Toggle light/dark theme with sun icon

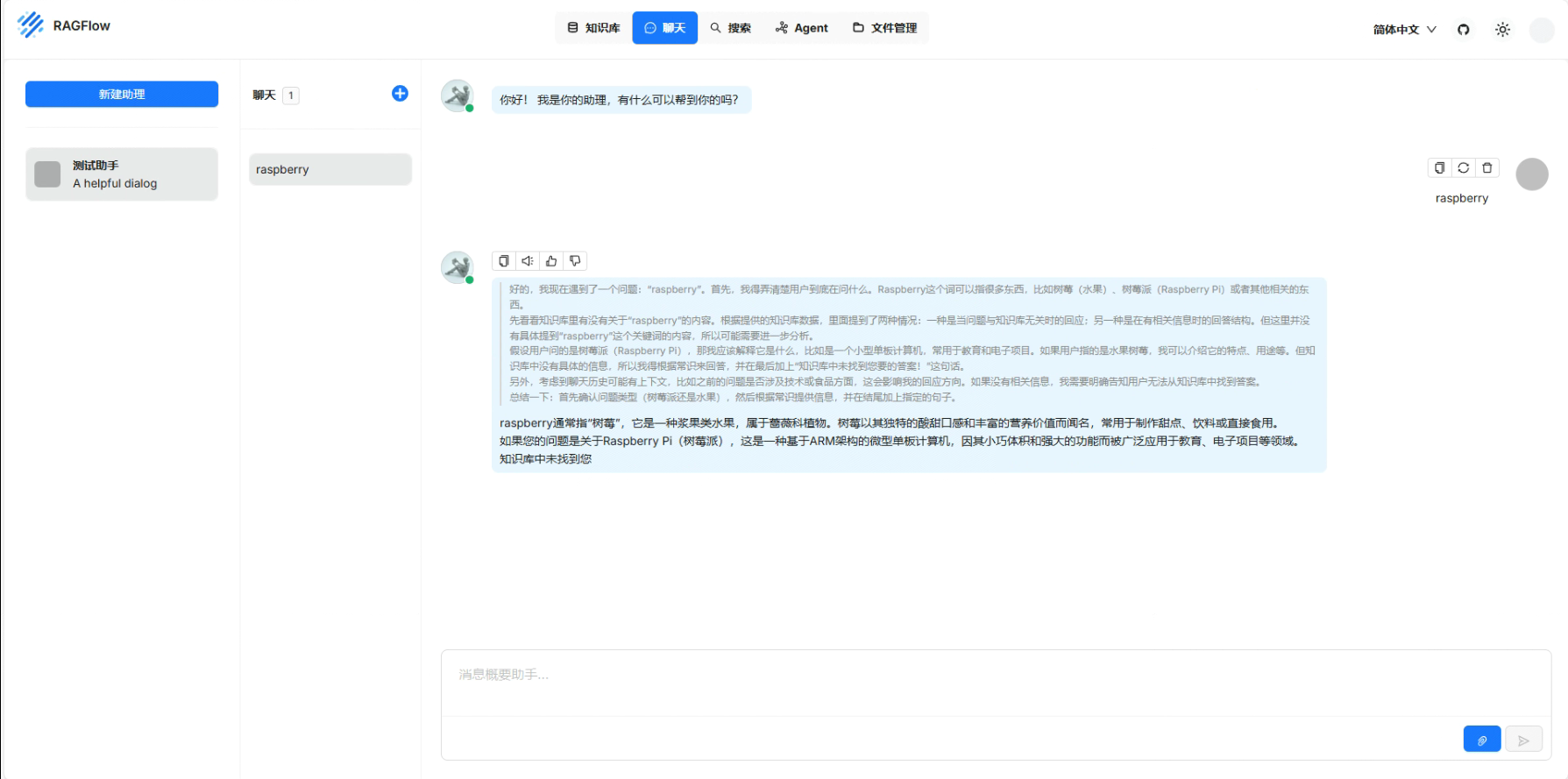click(x=1502, y=30)
